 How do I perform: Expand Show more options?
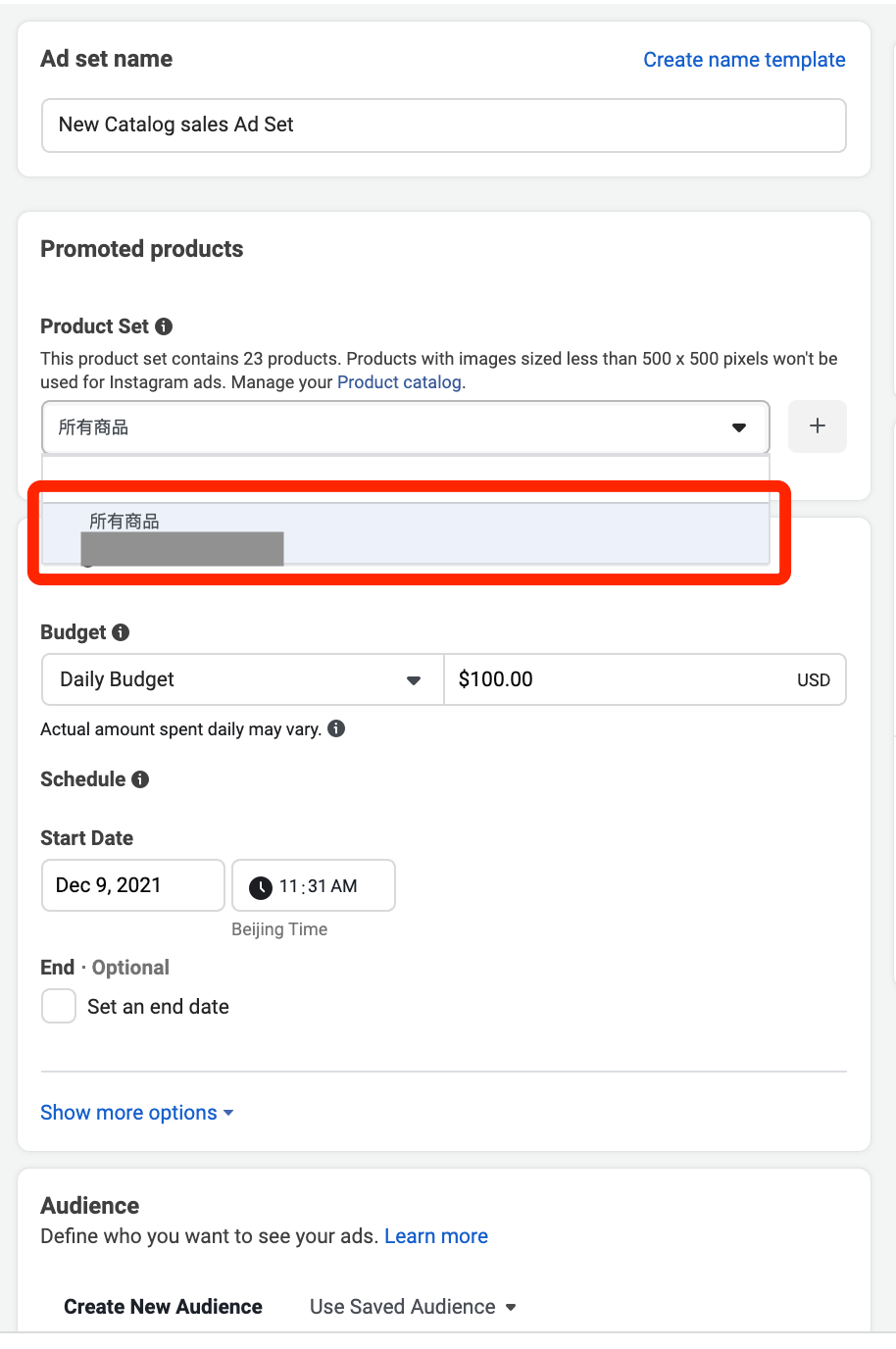[x=136, y=1113]
